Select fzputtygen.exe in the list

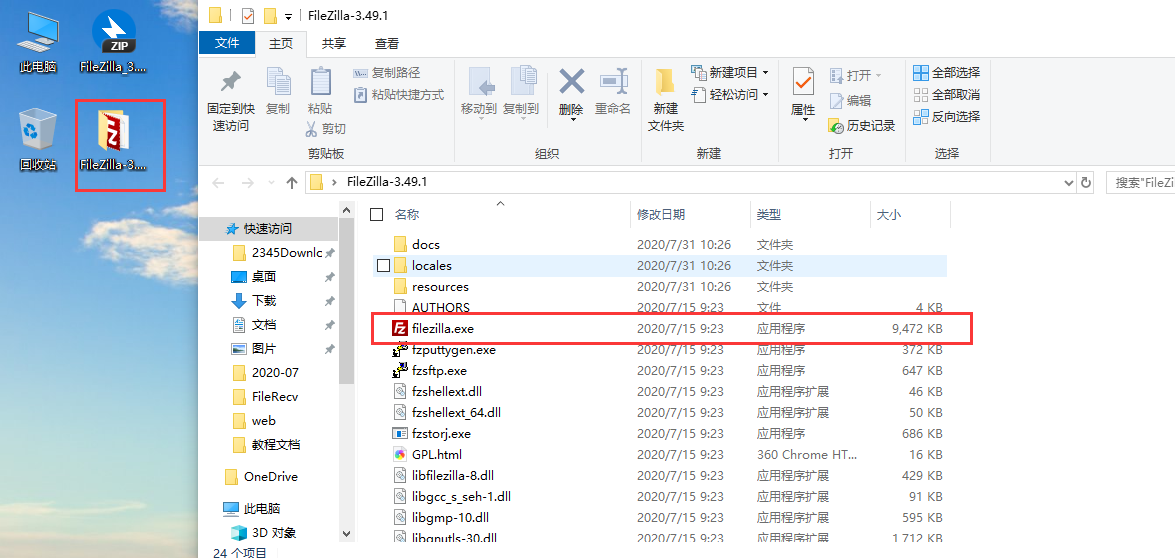660,349
